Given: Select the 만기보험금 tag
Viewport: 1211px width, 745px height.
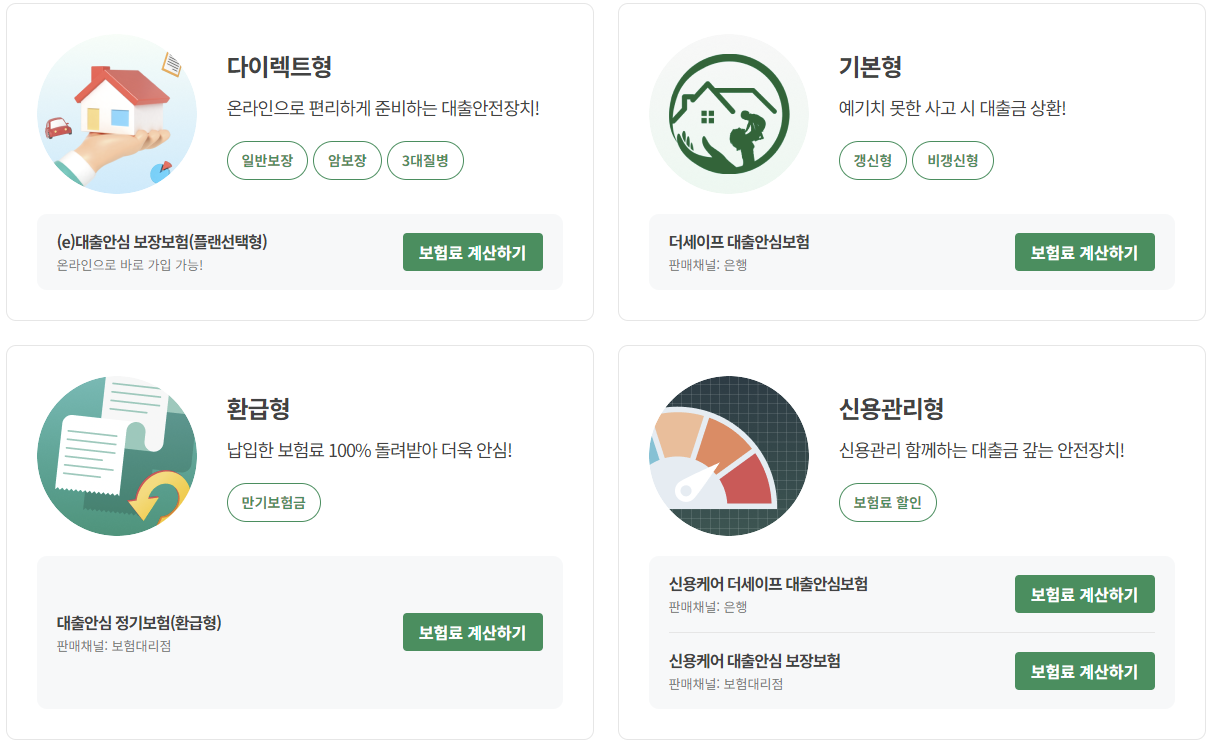Looking at the screenshot, I should [x=273, y=503].
